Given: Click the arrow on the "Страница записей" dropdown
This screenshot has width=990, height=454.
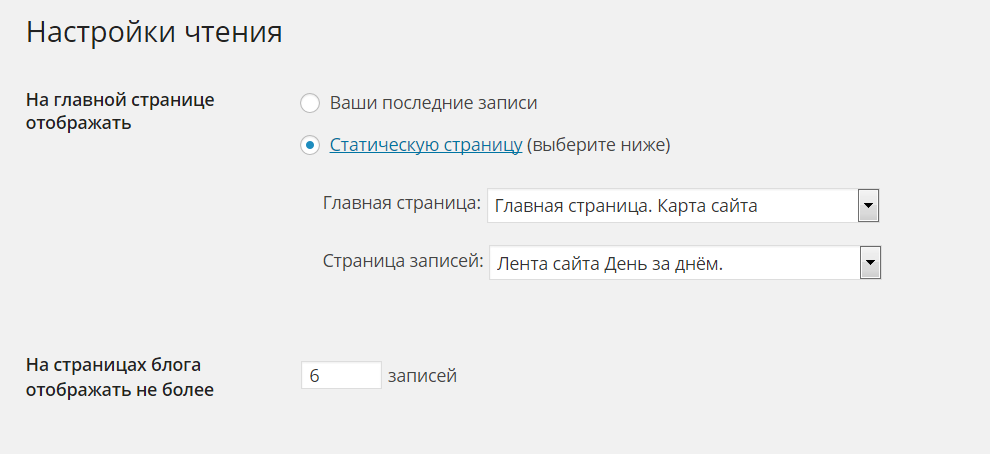Looking at the screenshot, I should [870, 264].
